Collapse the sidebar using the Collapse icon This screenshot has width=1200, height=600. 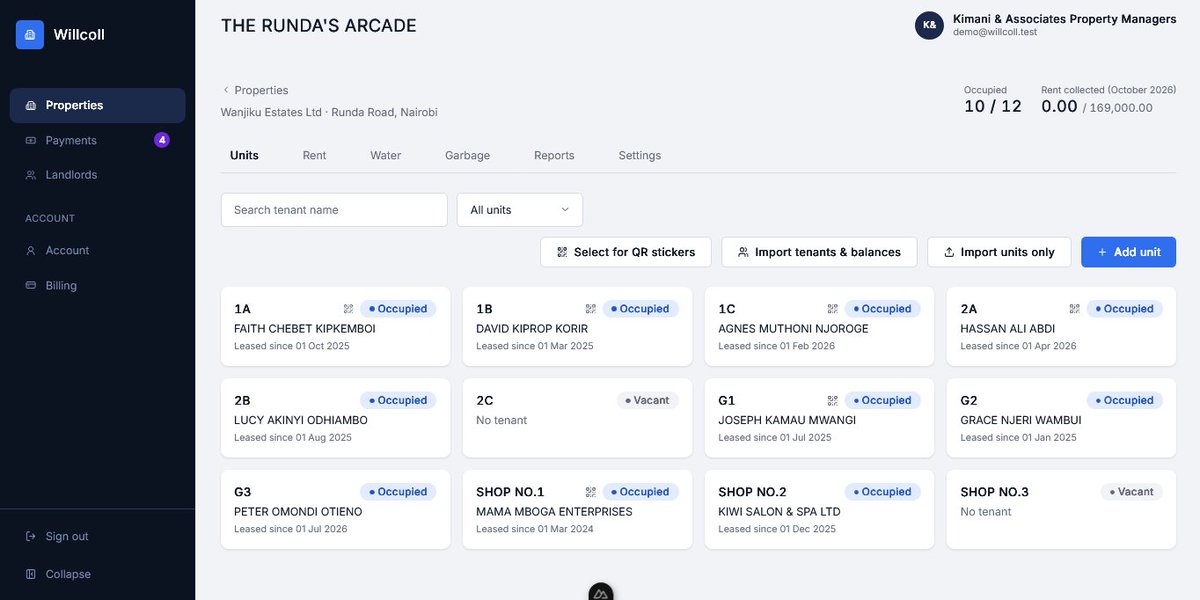click(30, 575)
